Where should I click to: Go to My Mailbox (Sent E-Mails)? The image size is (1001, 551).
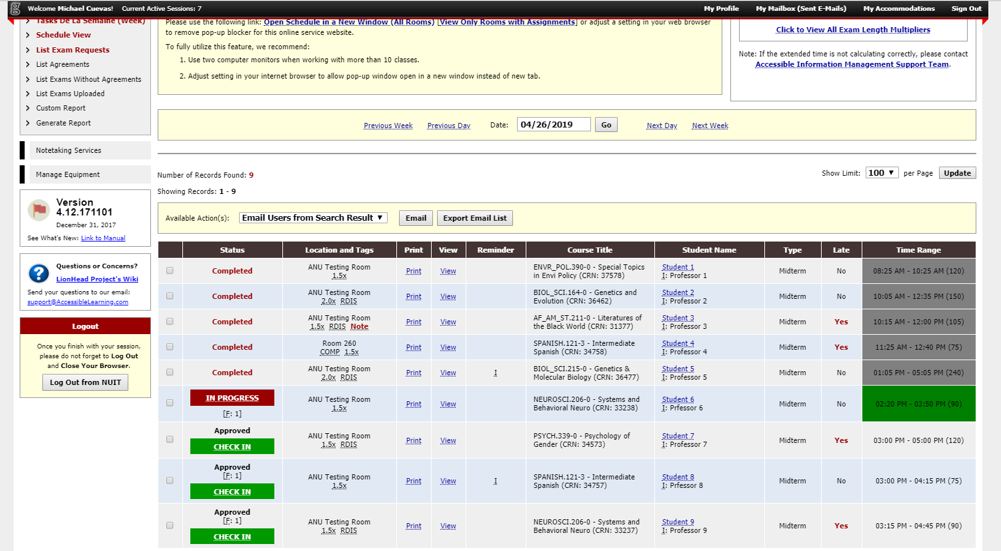click(x=800, y=8)
